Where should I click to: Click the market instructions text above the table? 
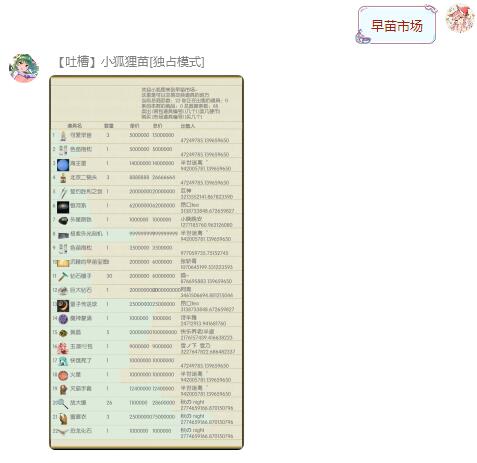[185, 103]
